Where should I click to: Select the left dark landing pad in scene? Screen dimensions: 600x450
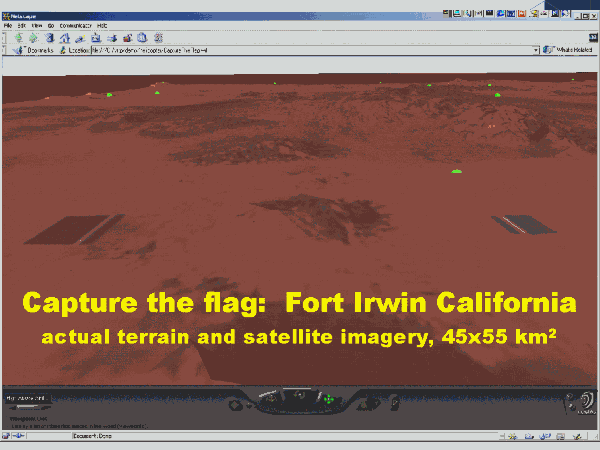coord(75,228)
